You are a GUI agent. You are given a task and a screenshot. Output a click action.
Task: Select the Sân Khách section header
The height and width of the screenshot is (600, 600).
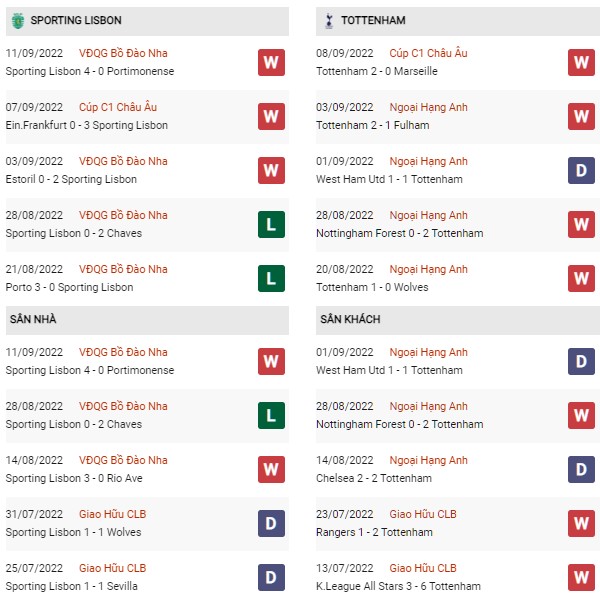[458, 320]
